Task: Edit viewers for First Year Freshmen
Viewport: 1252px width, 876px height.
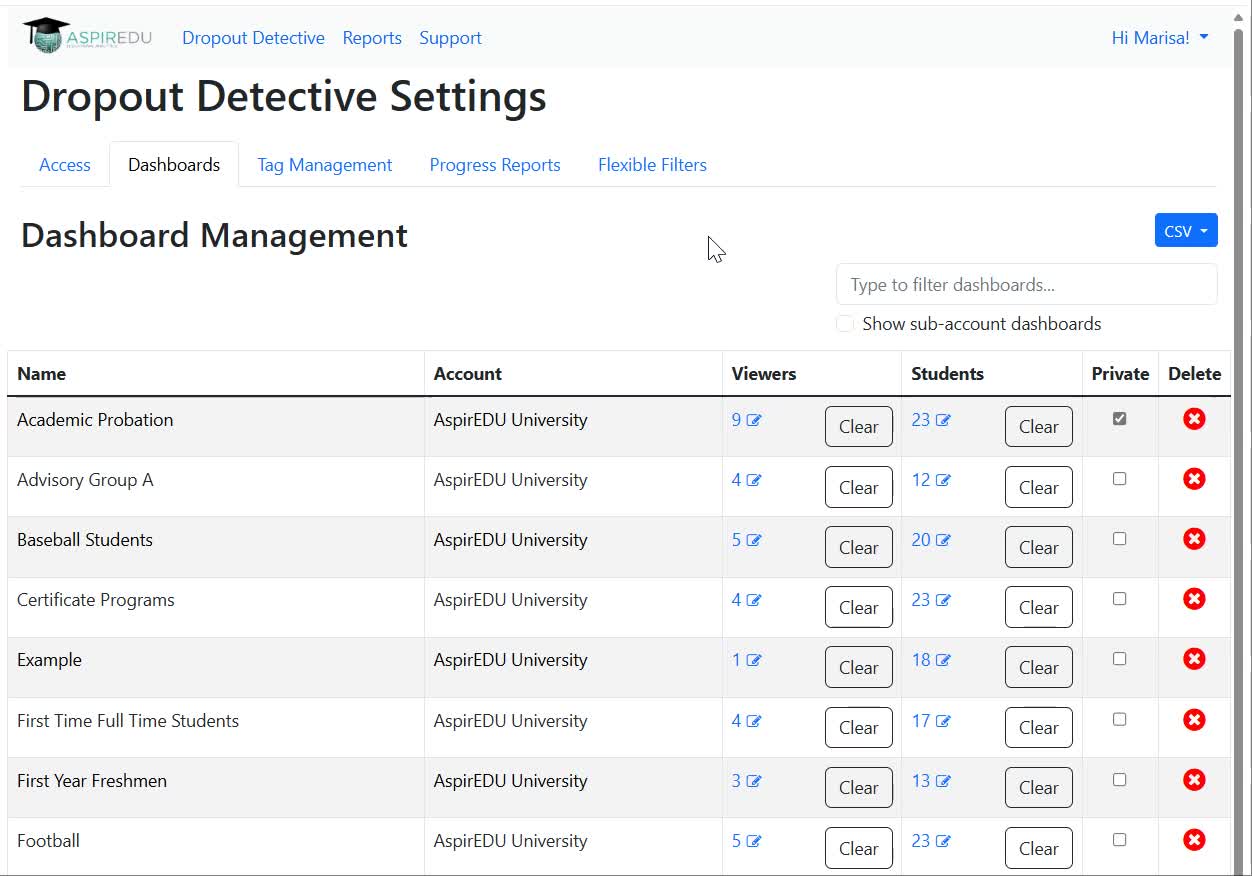Action: (x=754, y=781)
